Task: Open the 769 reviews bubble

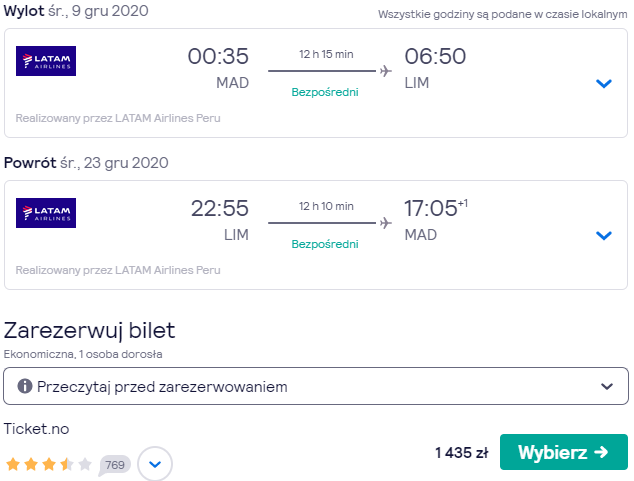Action: (115, 465)
